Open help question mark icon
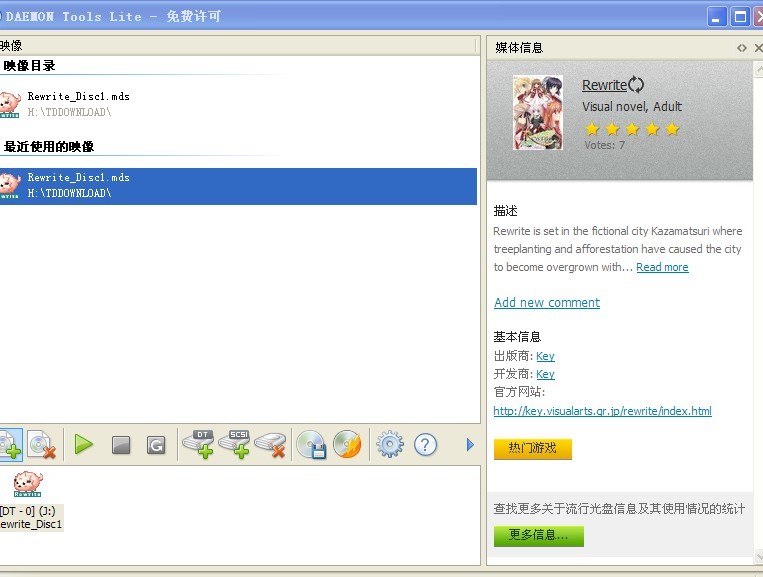Image resolution: width=763 pixels, height=577 pixels. (x=425, y=445)
